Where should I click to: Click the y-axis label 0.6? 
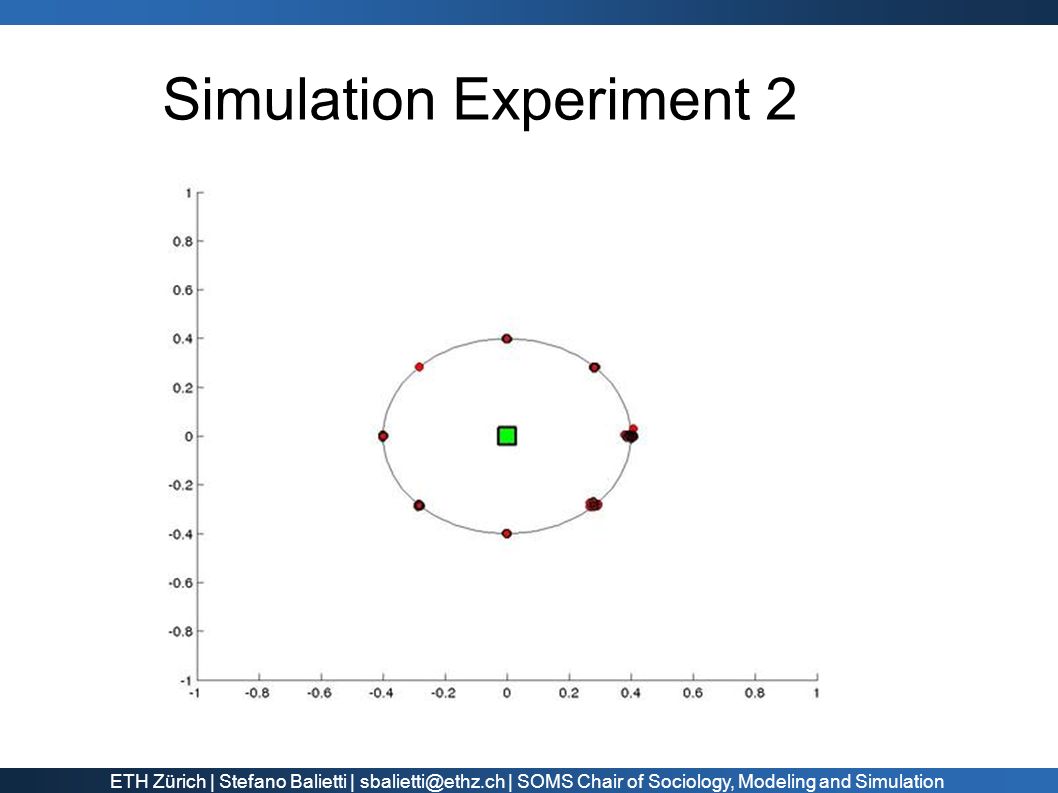coord(182,290)
